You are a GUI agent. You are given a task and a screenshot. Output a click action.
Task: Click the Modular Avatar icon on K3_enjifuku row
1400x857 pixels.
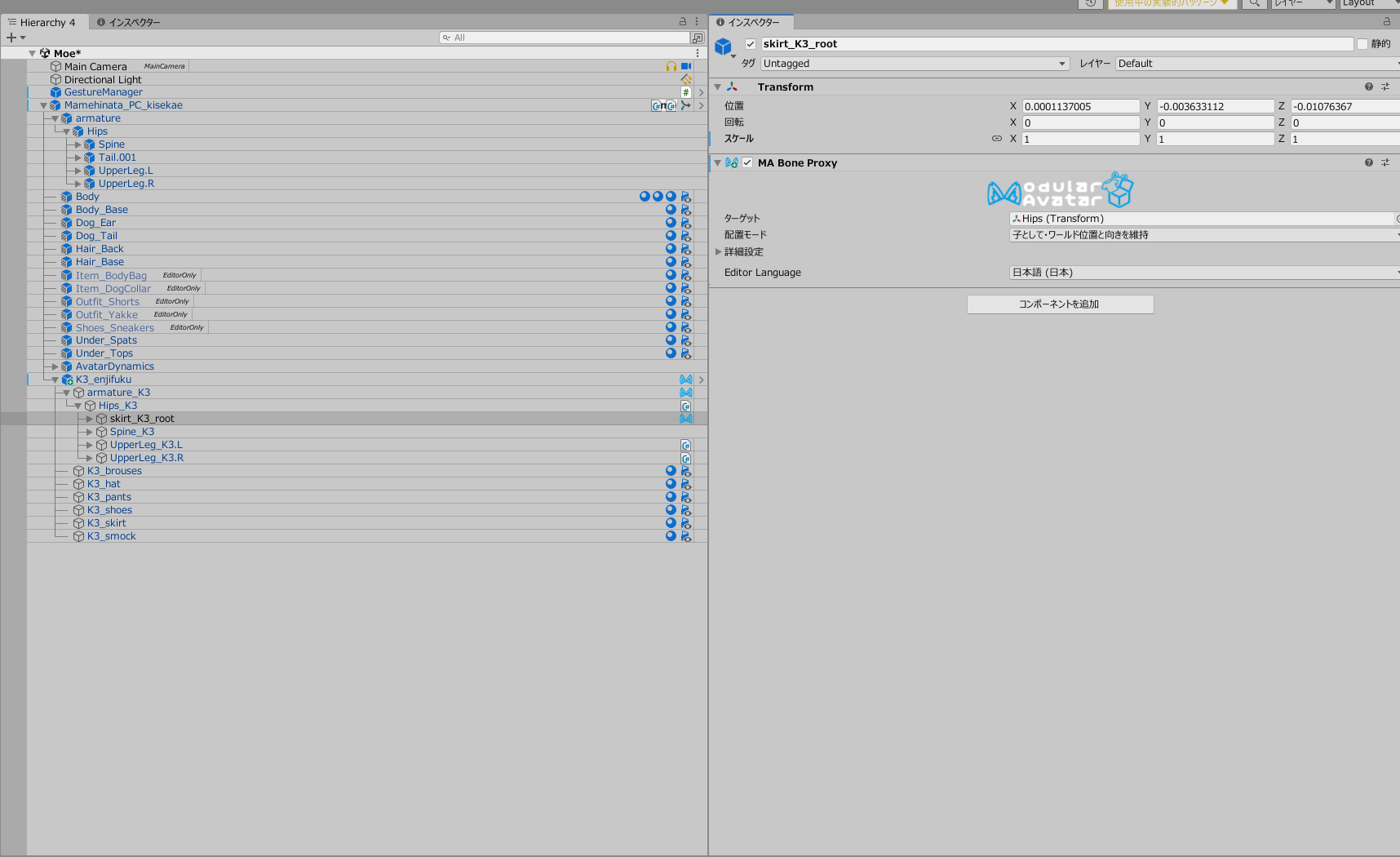tap(685, 380)
